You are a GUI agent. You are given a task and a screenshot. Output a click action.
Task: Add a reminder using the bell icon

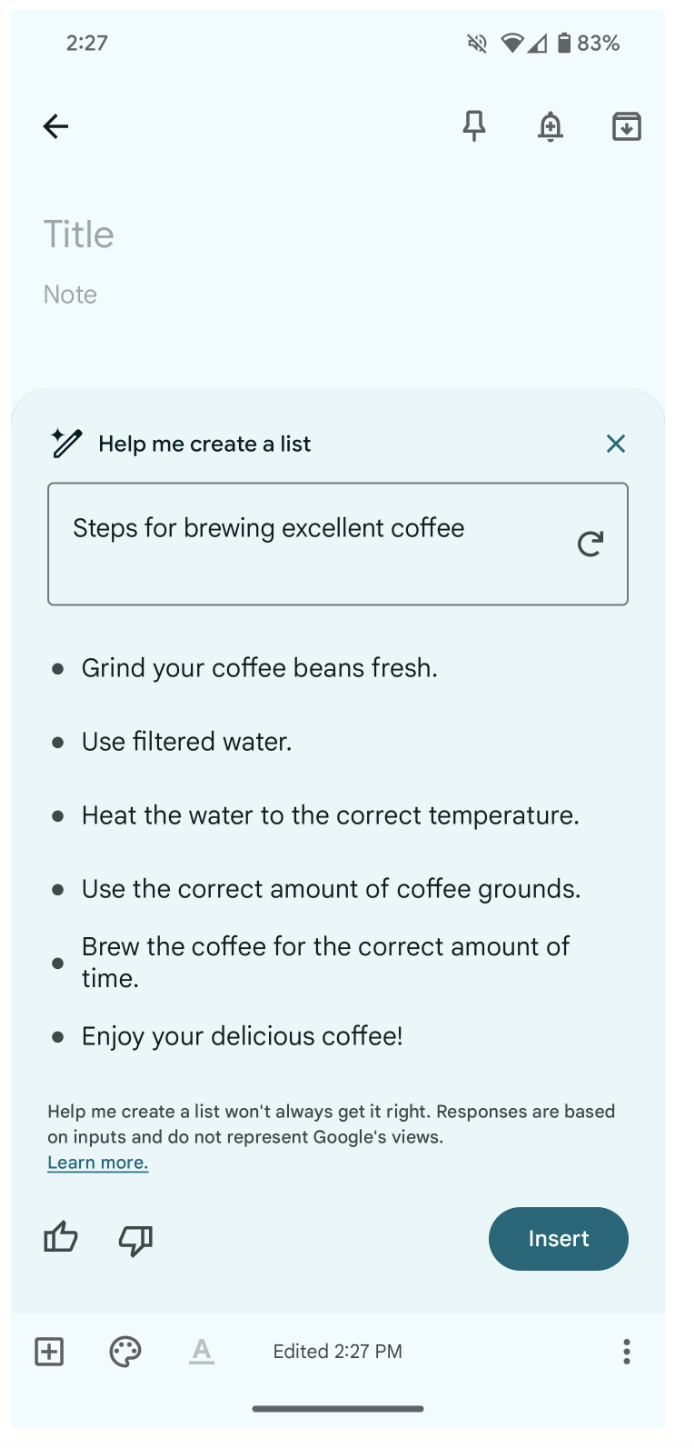pyautogui.click(x=550, y=127)
